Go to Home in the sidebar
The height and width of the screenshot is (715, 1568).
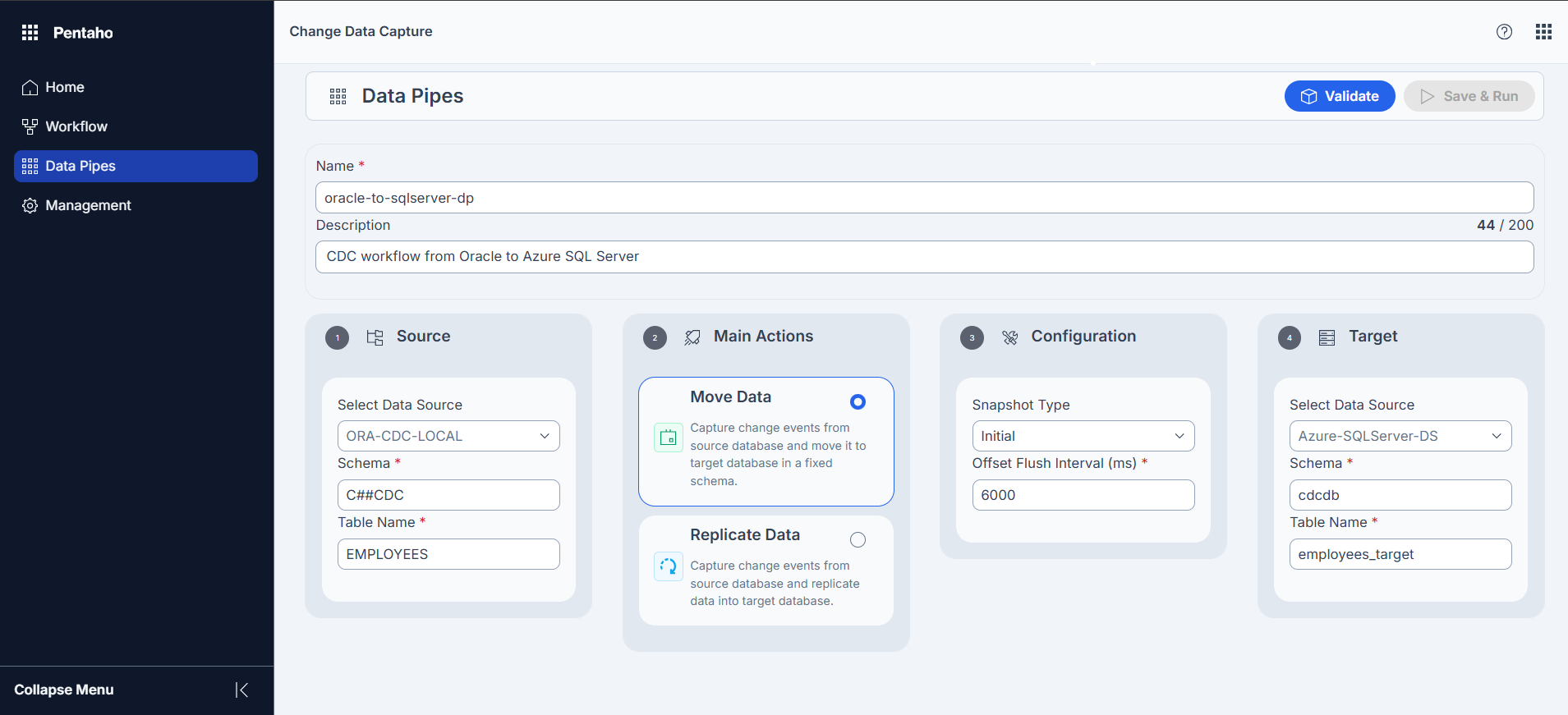(x=136, y=87)
